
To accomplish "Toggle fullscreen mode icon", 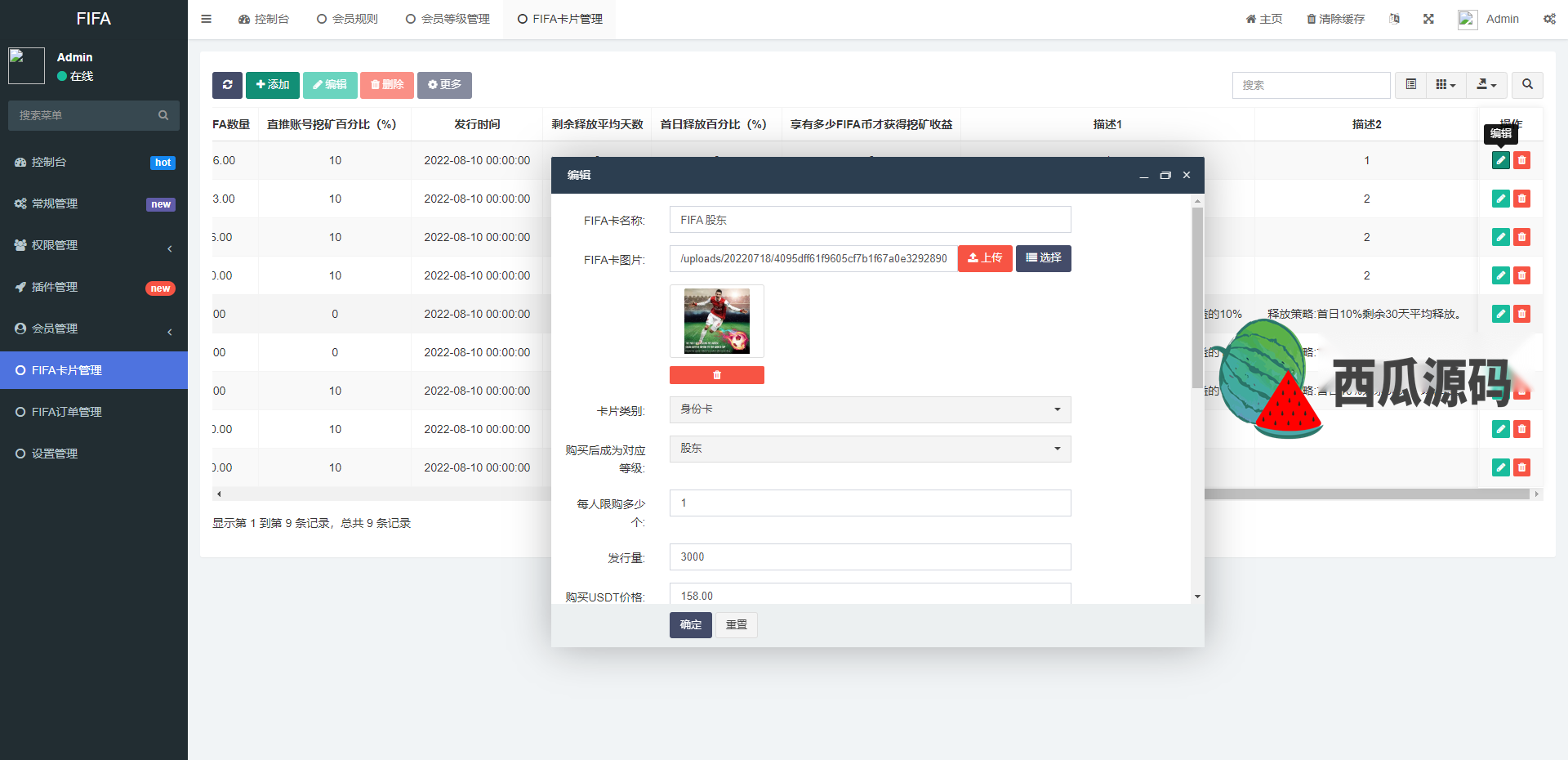I will pos(1428,19).
